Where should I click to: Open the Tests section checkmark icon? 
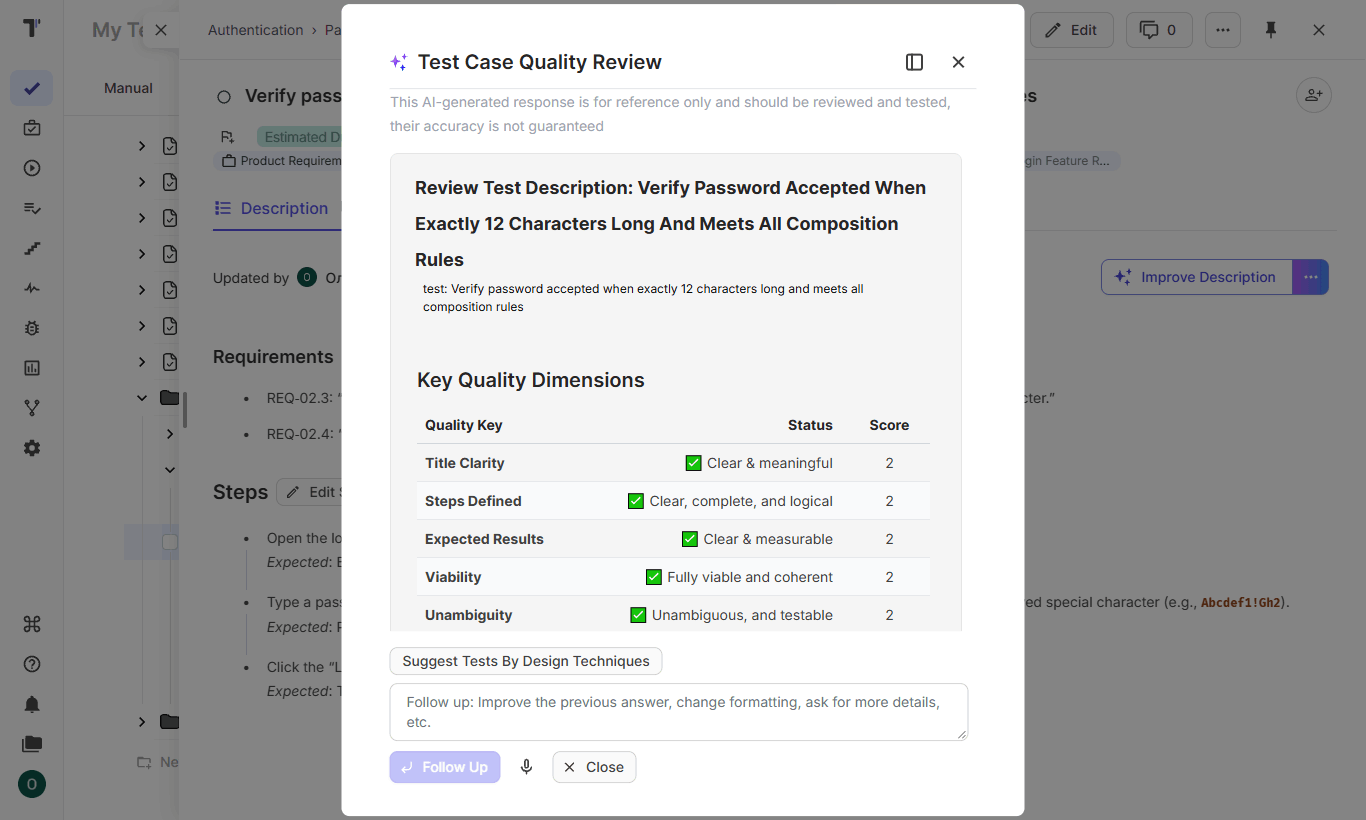point(32,88)
